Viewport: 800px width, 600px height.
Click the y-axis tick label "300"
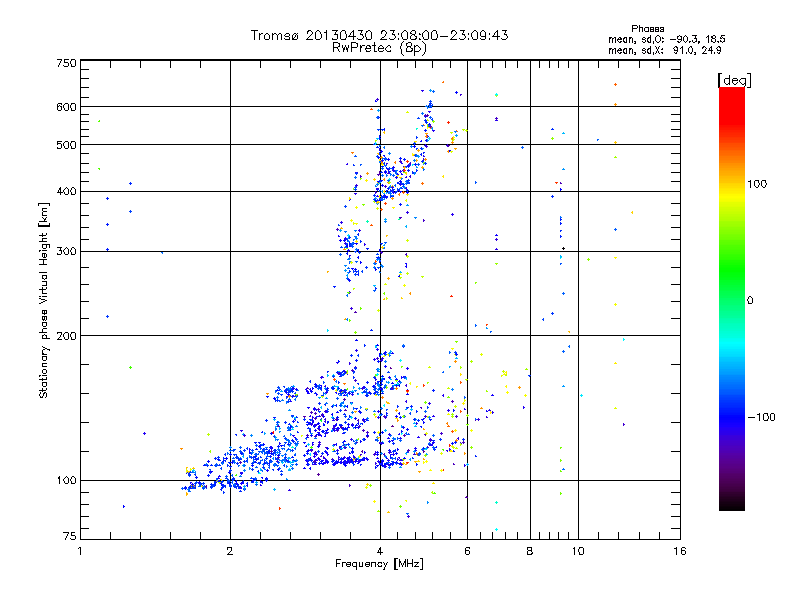tap(66, 251)
